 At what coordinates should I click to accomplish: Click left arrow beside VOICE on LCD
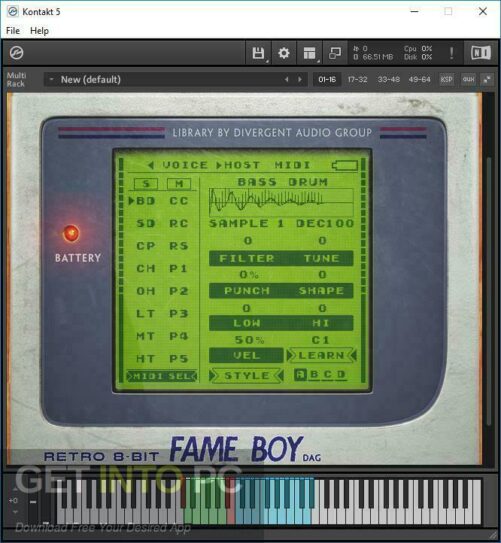pos(151,165)
